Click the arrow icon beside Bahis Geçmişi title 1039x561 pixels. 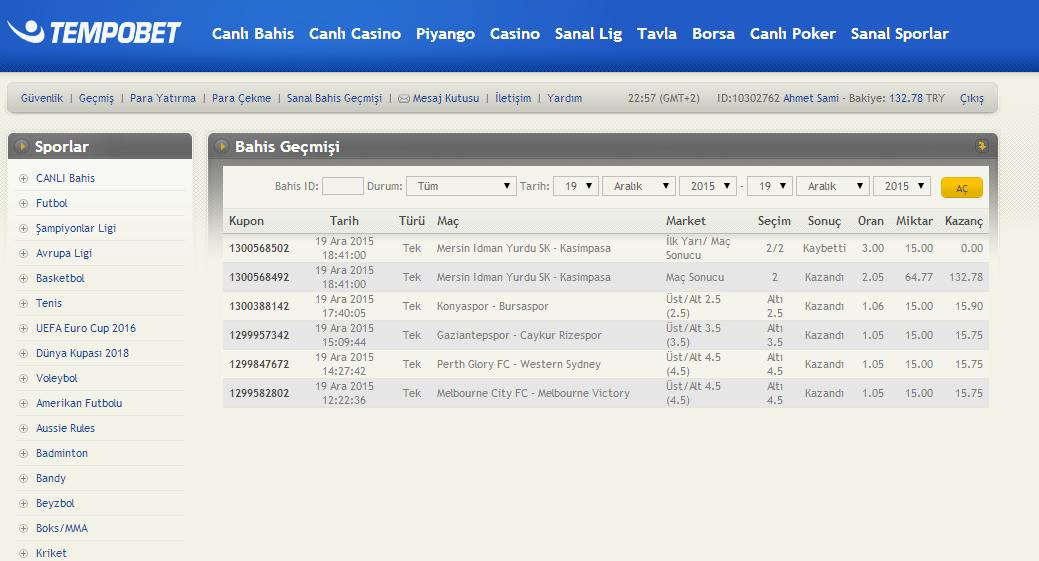pos(221,147)
